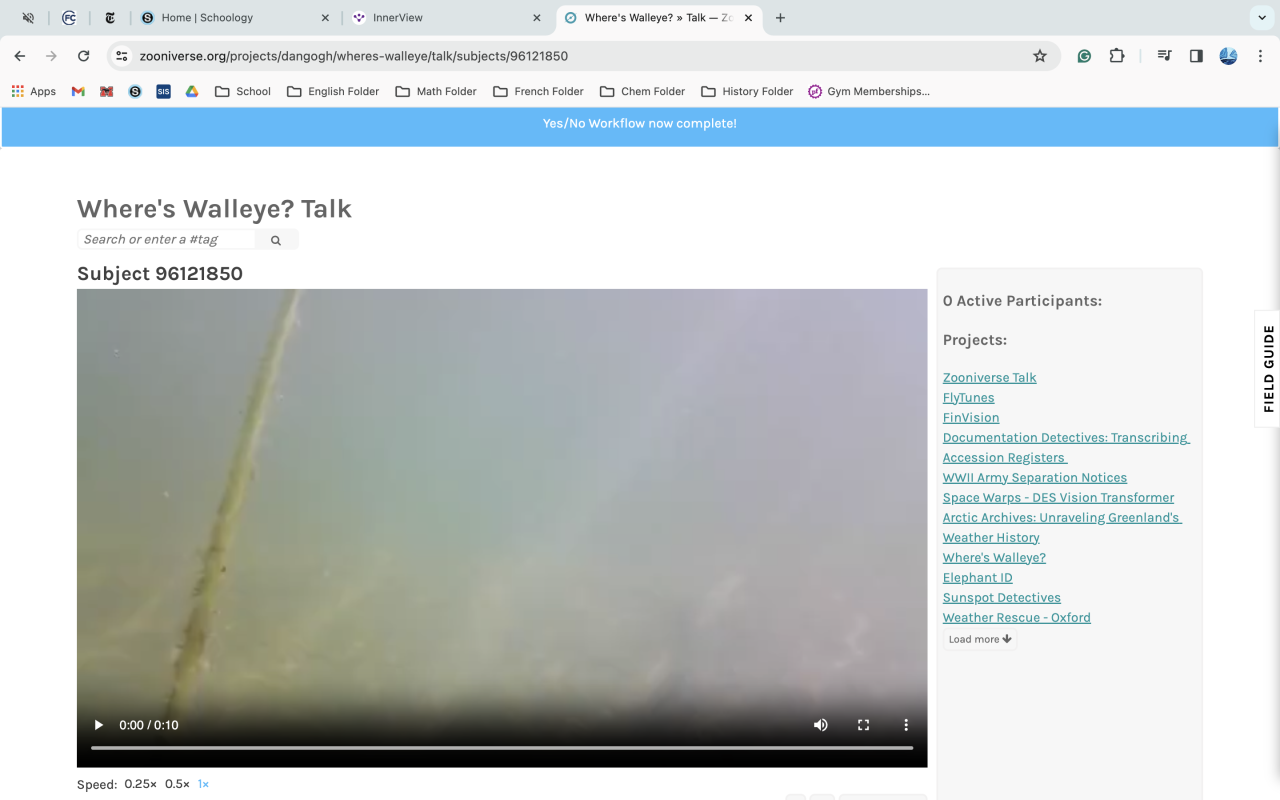The width and height of the screenshot is (1280, 800).
Task: Open the SIS bookmark icon
Action: [163, 91]
